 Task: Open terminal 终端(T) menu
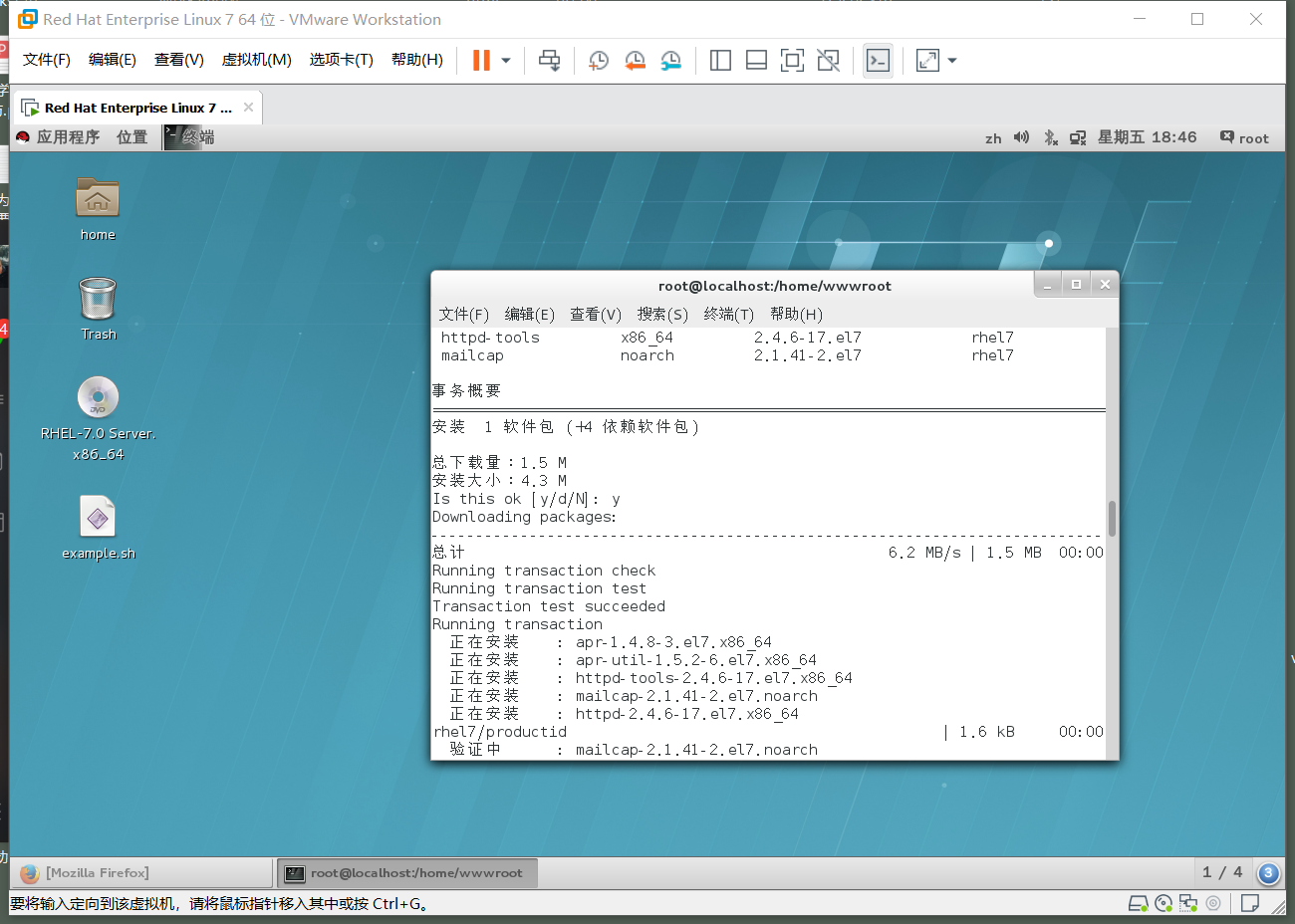click(729, 315)
